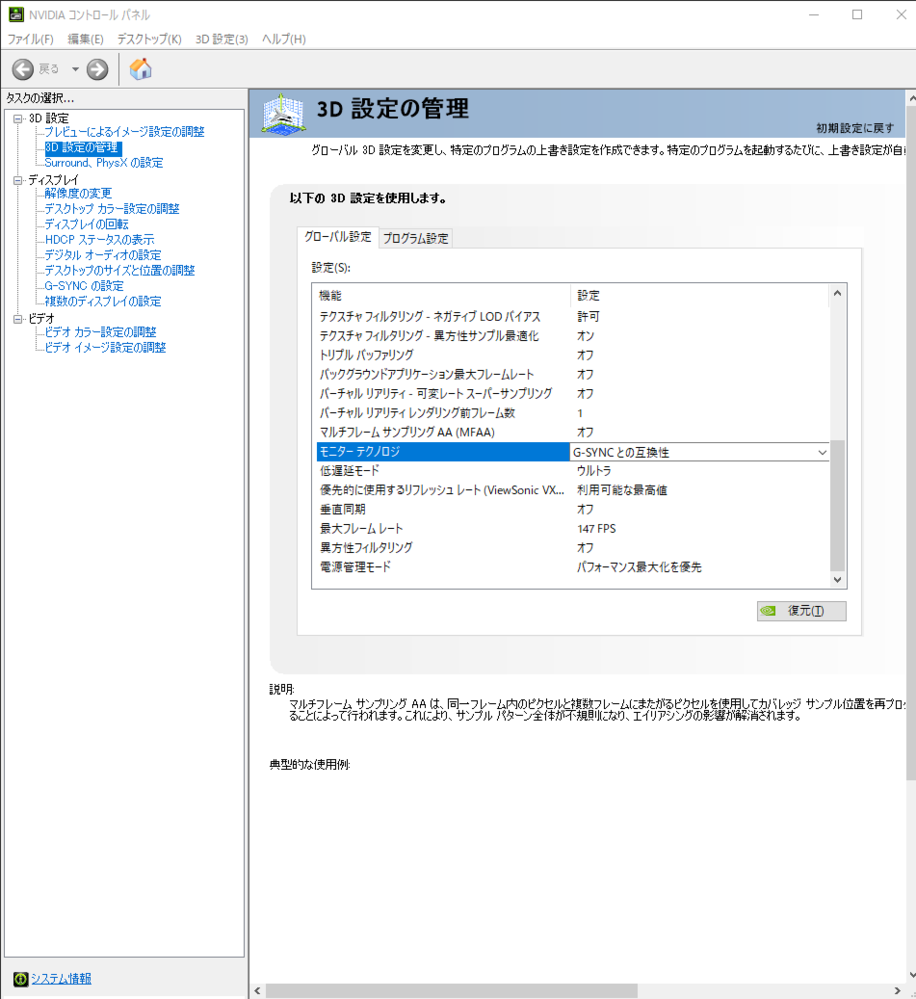Image resolution: width=916 pixels, height=999 pixels.
Task: Select the 電源管理モード row
Action: [x=573, y=567]
